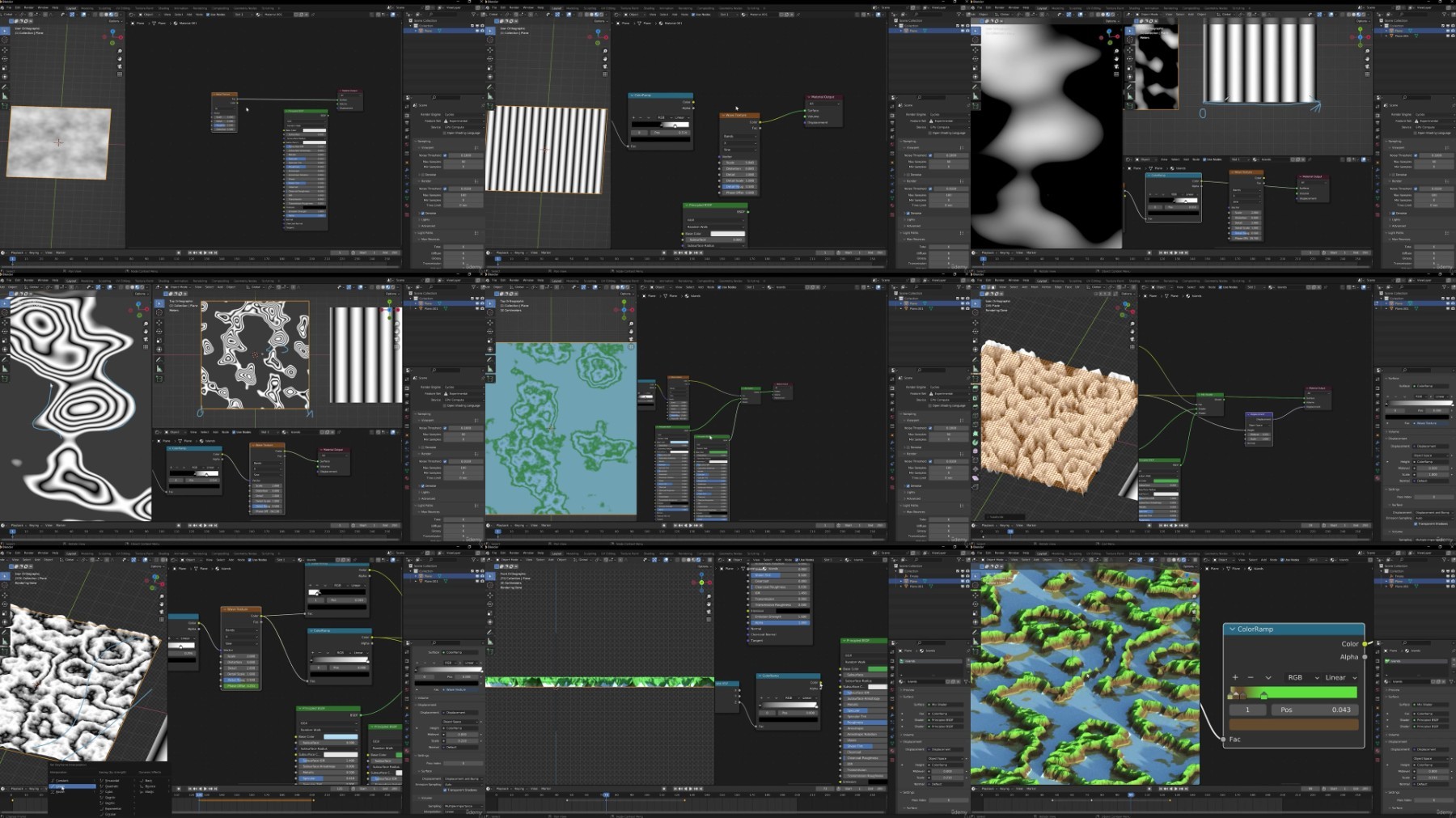1456x818 pixels.
Task: Hide Plane via outliner eye, top-left window
Action: (477, 31)
